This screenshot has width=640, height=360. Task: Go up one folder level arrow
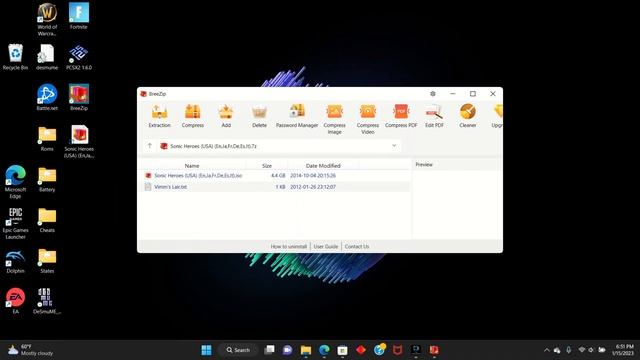[149, 146]
